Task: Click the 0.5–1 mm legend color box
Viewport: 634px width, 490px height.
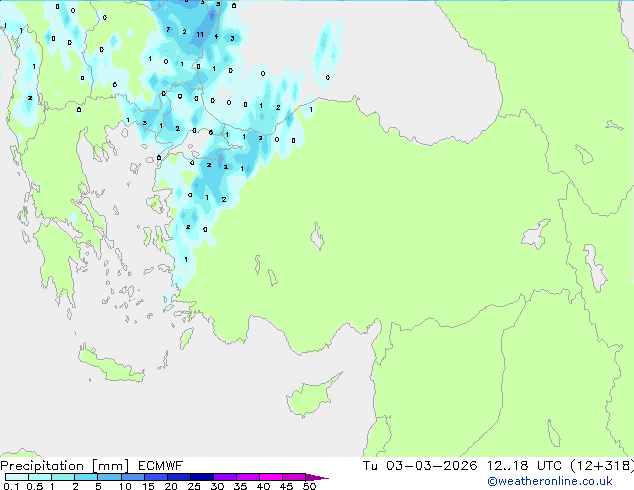Action: tap(40, 477)
